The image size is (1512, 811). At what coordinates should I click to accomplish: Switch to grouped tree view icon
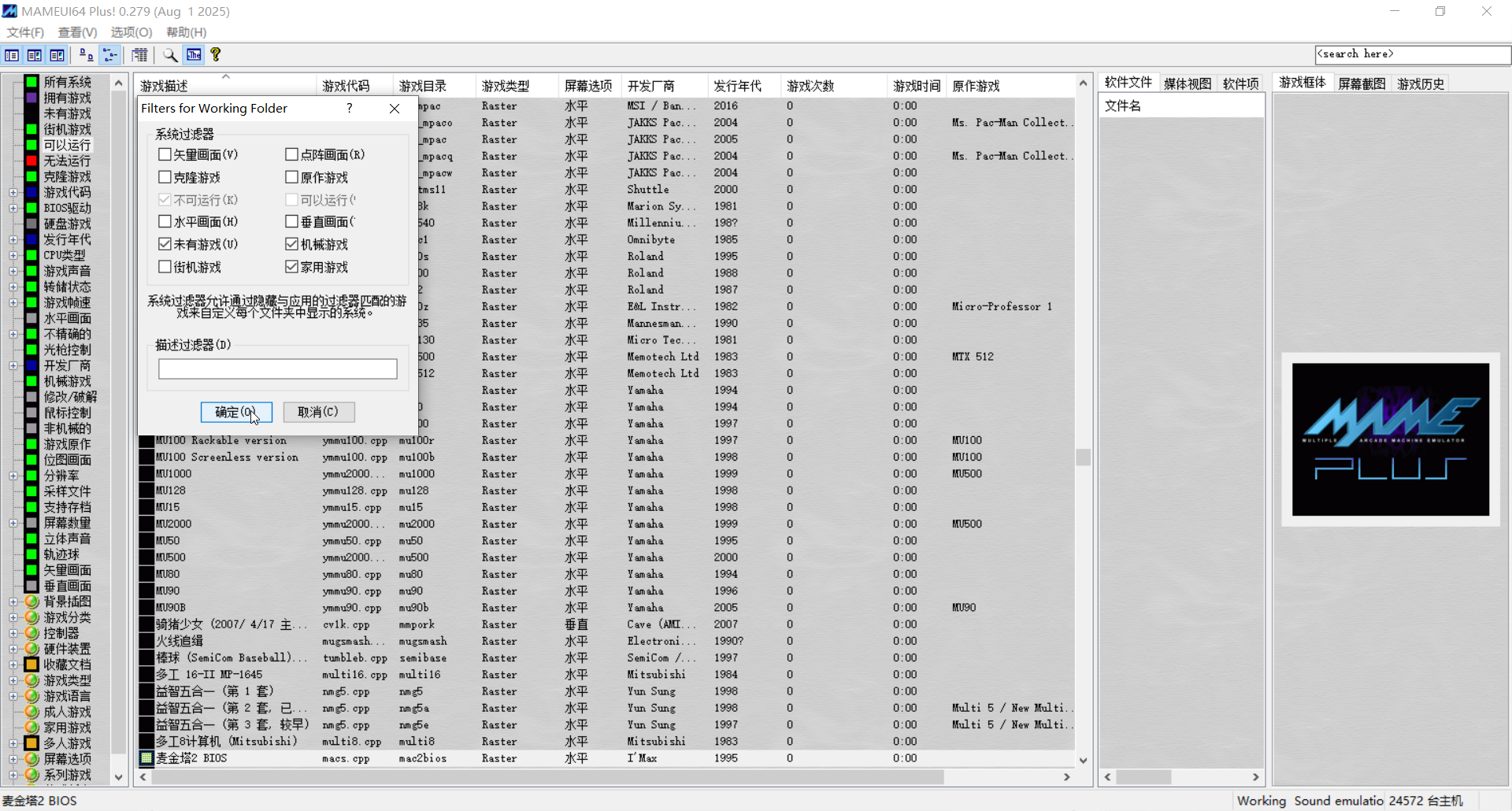[x=110, y=55]
